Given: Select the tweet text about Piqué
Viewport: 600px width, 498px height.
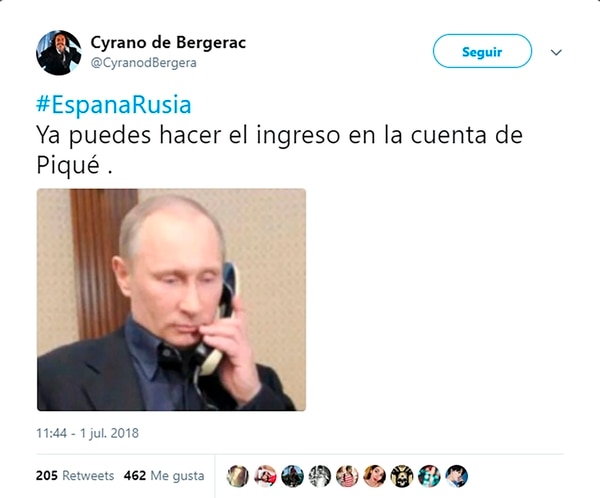Looking at the screenshot, I should (279, 150).
